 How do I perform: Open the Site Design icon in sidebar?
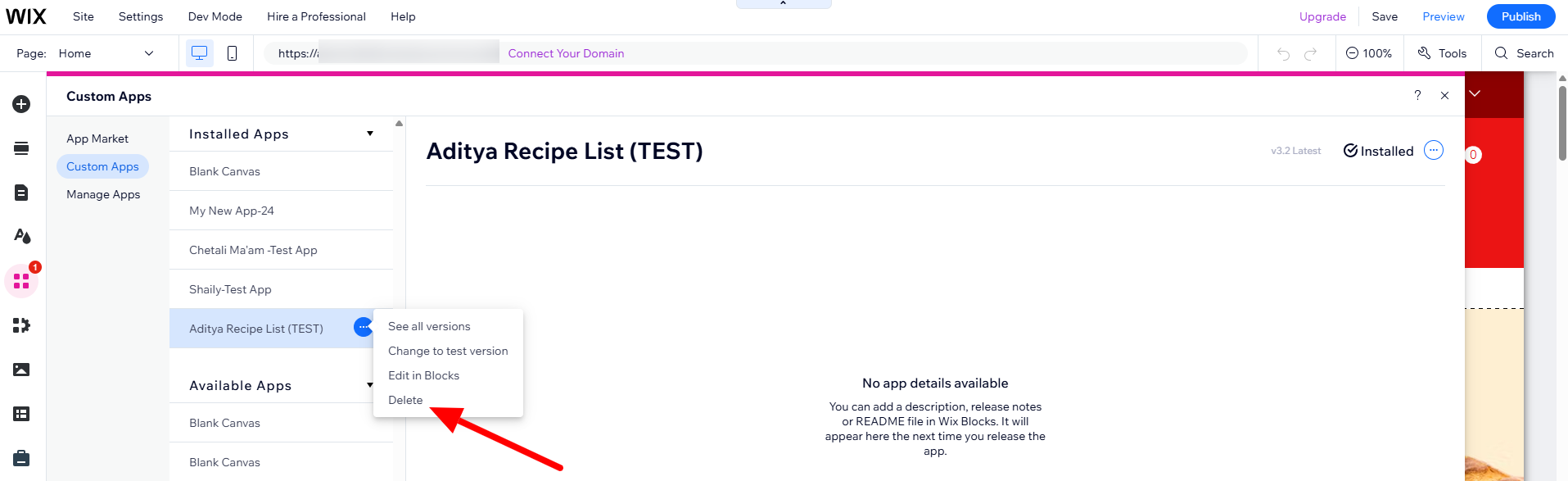(x=22, y=236)
